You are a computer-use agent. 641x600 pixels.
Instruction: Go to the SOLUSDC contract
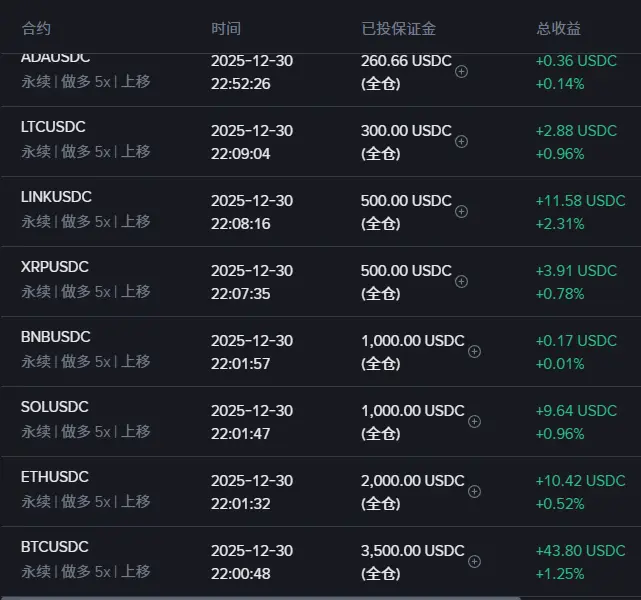click(x=55, y=407)
